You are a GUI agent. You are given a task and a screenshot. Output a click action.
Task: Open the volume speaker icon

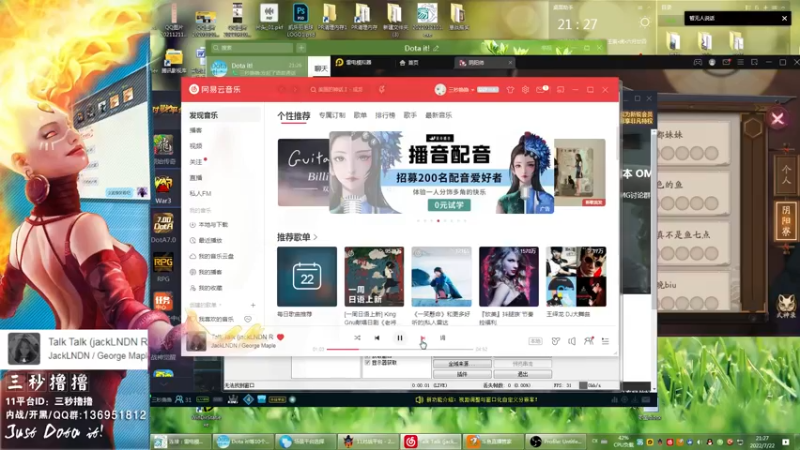[x=572, y=341]
